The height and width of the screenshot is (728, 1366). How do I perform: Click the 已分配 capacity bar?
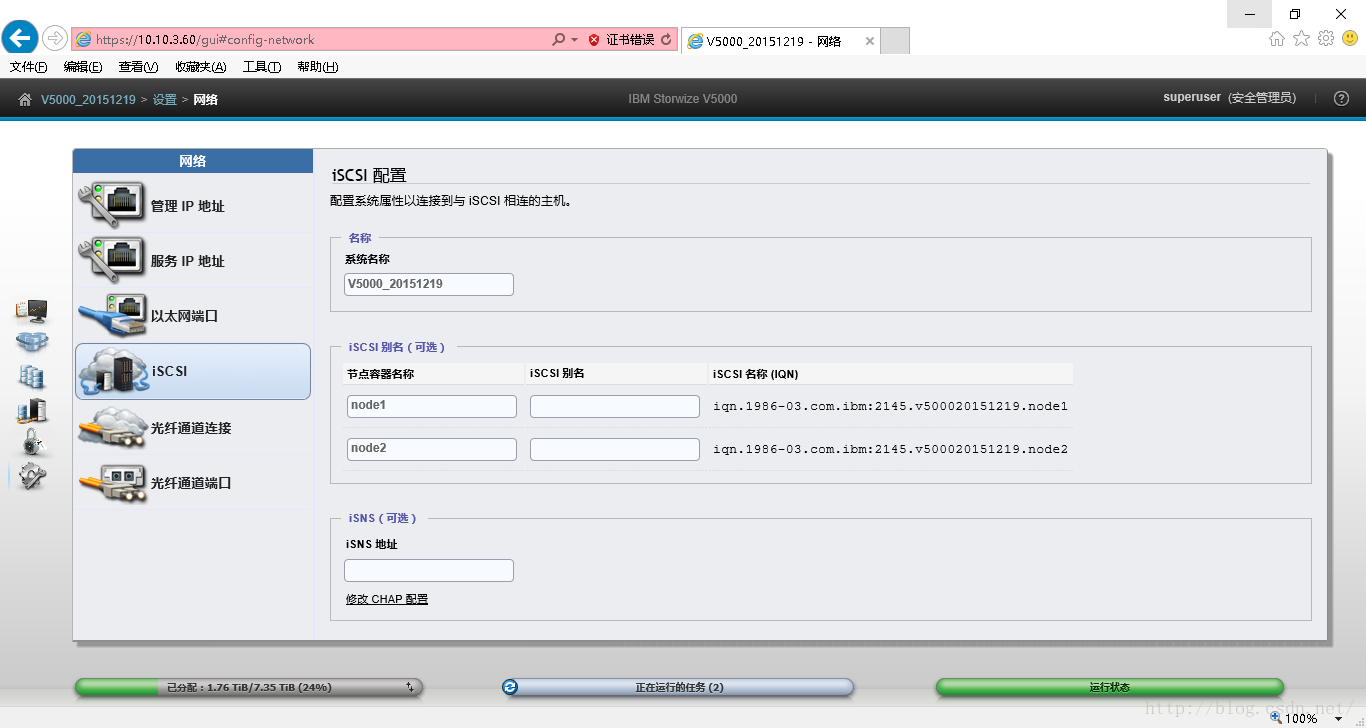point(249,687)
